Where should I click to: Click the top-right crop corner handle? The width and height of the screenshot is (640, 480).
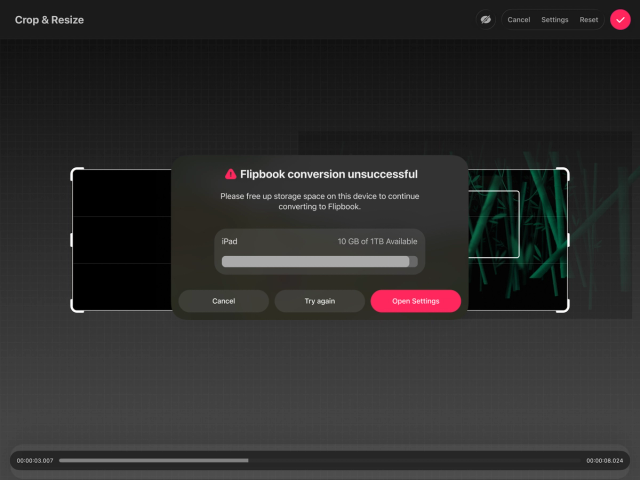click(x=563, y=174)
